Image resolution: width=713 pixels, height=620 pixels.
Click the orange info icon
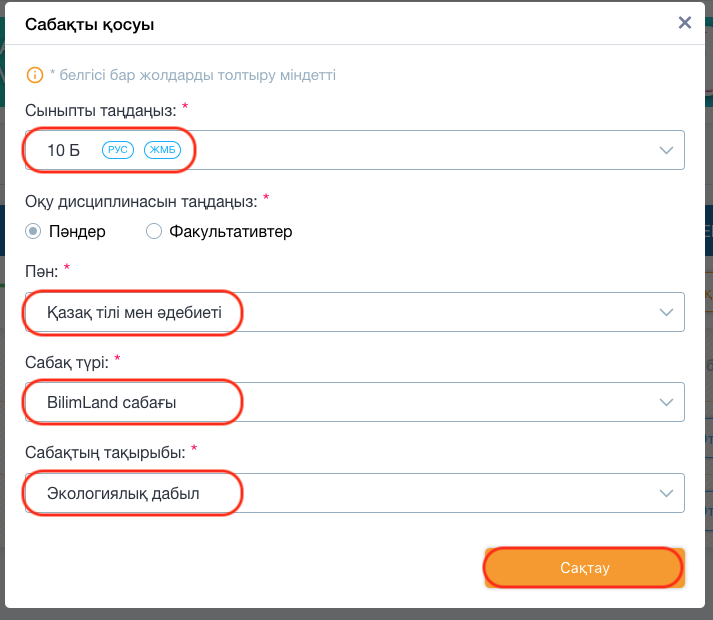(35, 75)
